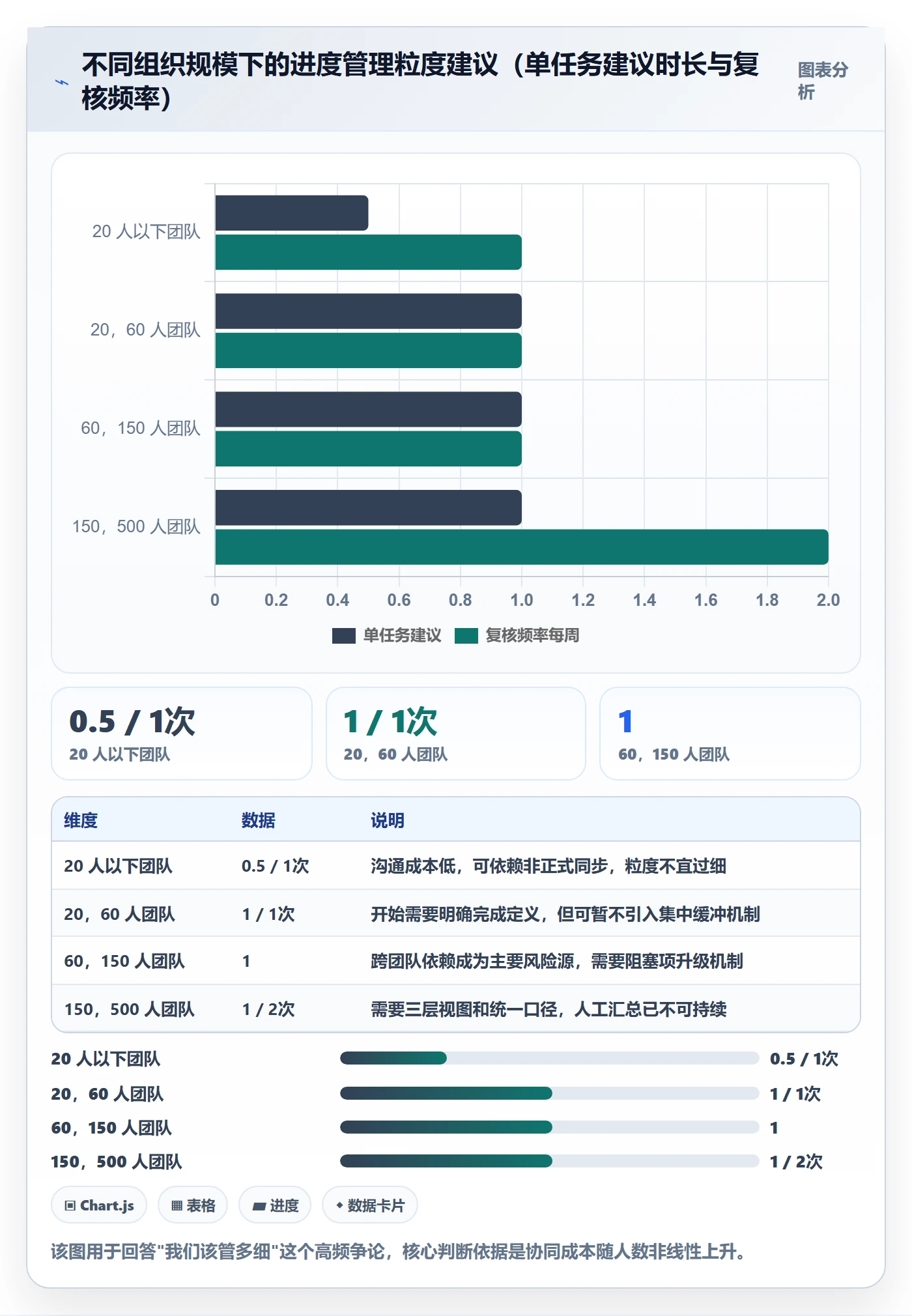Click the lightning icon beside the title
Screen dimensions: 912x1316
pyautogui.click(x=61, y=82)
